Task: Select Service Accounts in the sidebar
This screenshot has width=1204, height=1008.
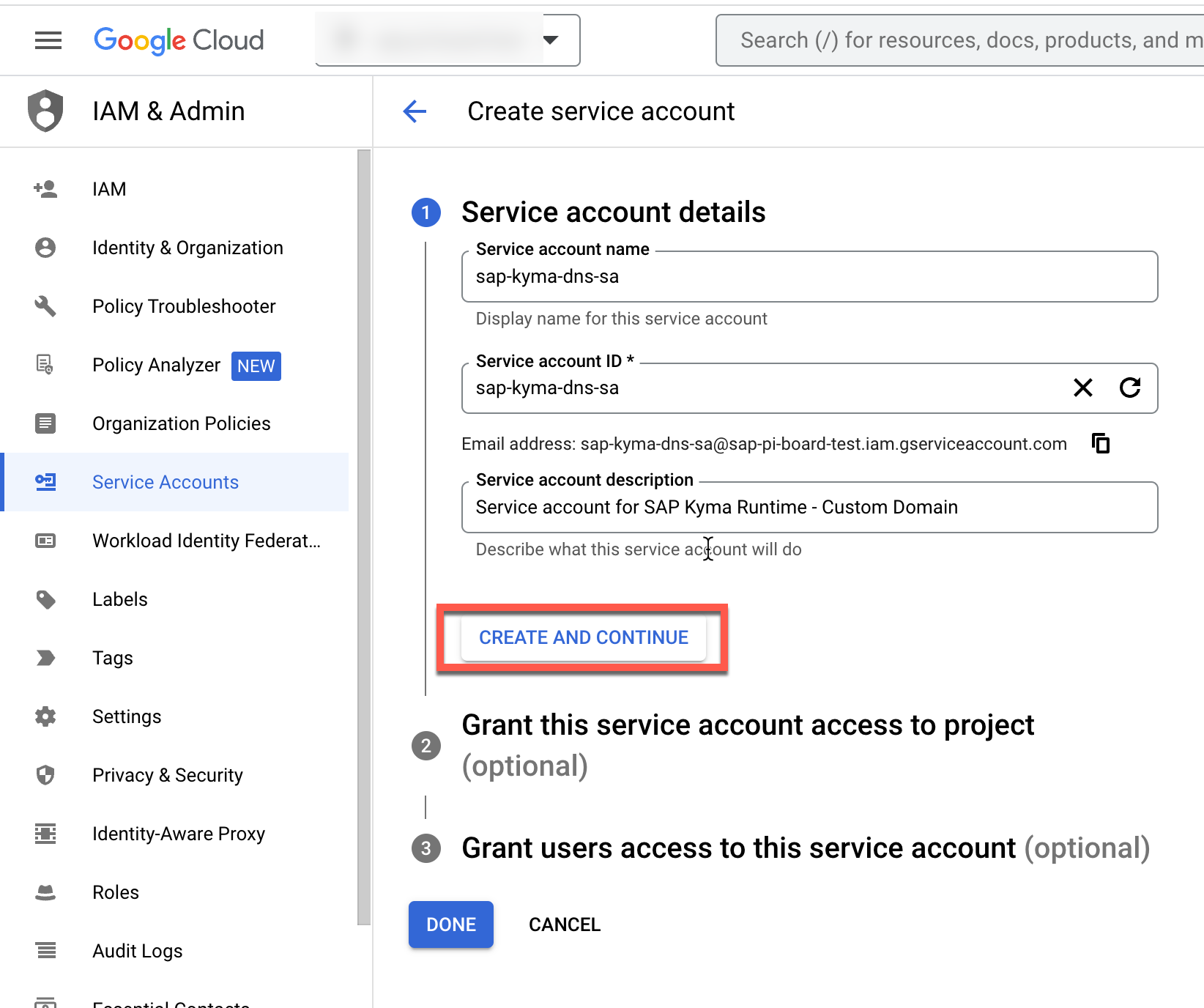Action: click(x=176, y=482)
